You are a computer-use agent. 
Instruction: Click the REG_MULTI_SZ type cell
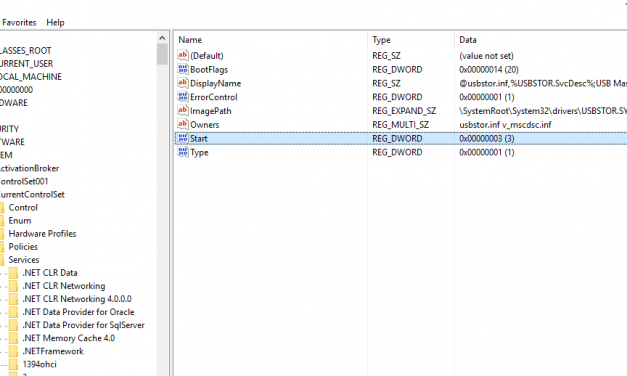[x=400, y=124]
